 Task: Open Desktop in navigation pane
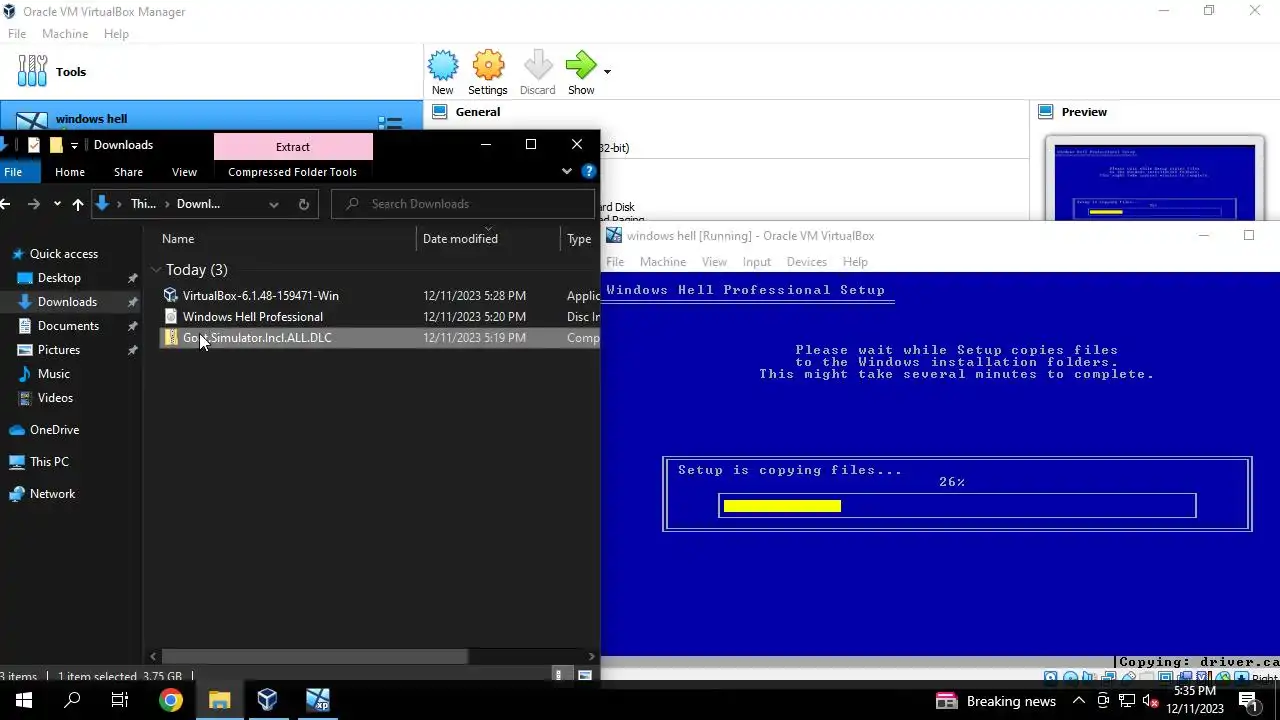pyautogui.click(x=59, y=278)
